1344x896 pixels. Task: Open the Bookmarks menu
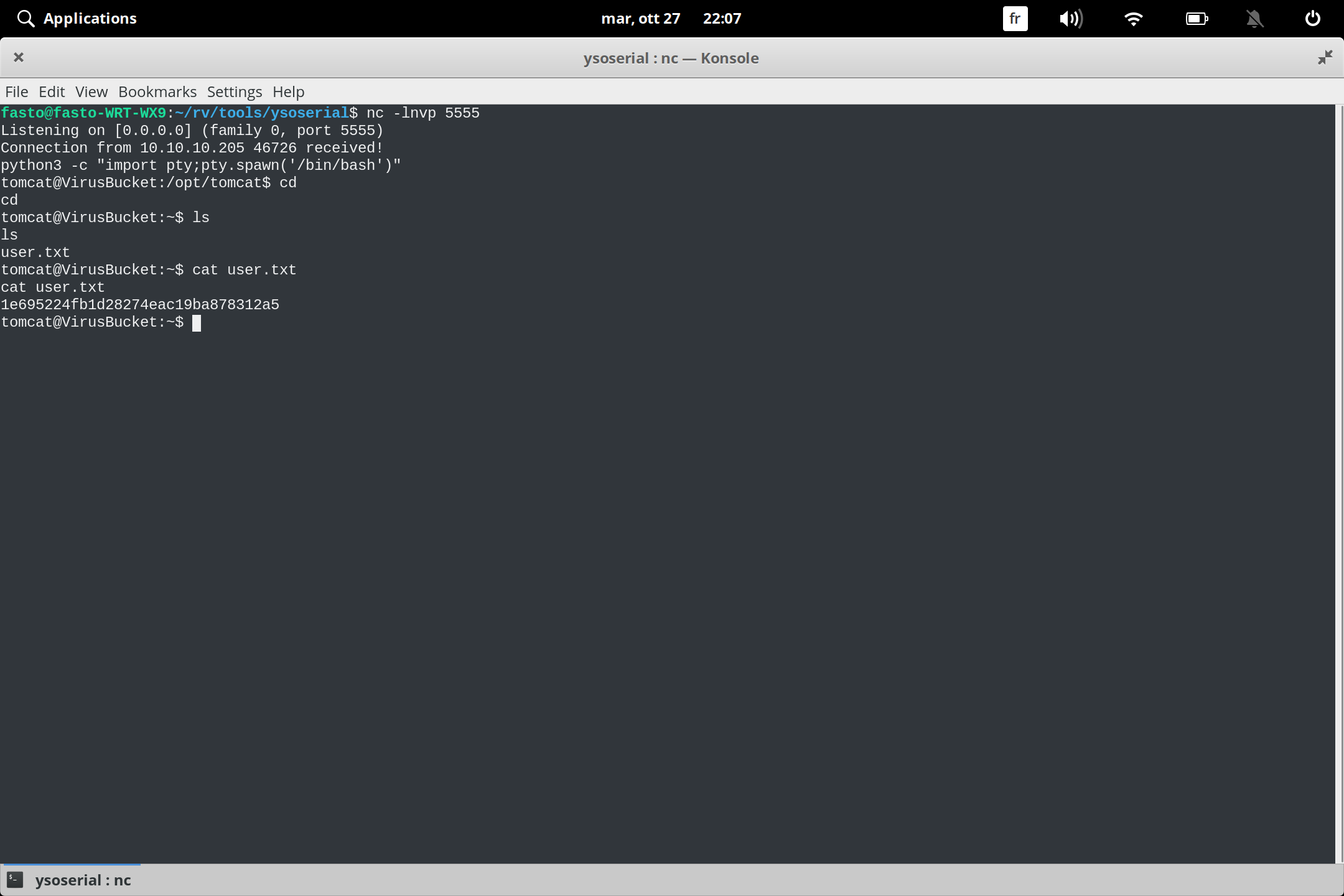click(157, 91)
